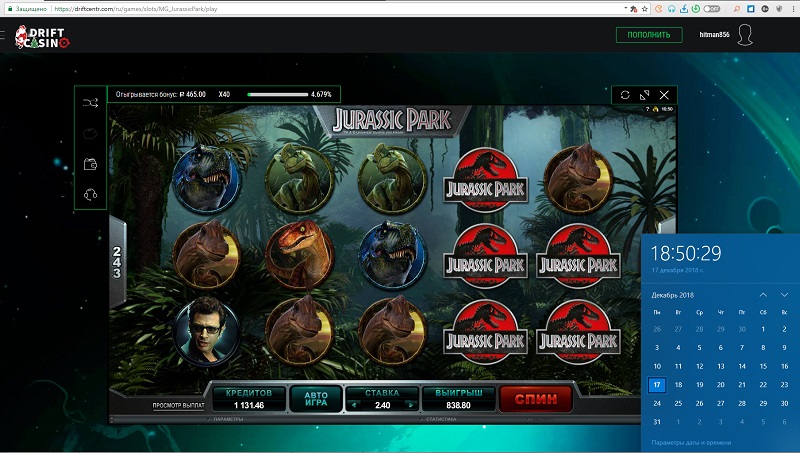Click the Jurassic Park title logo

tap(392, 121)
